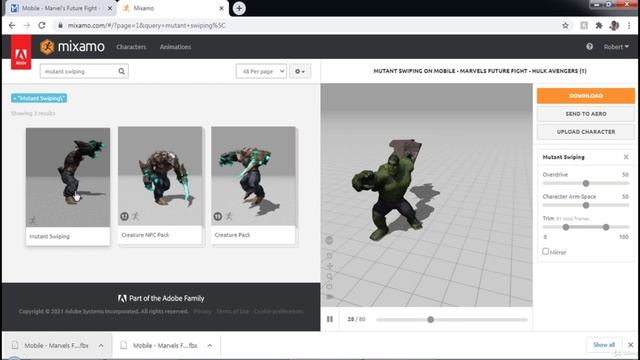
Task: Click the Trim start handle
Action: [x=566, y=227]
